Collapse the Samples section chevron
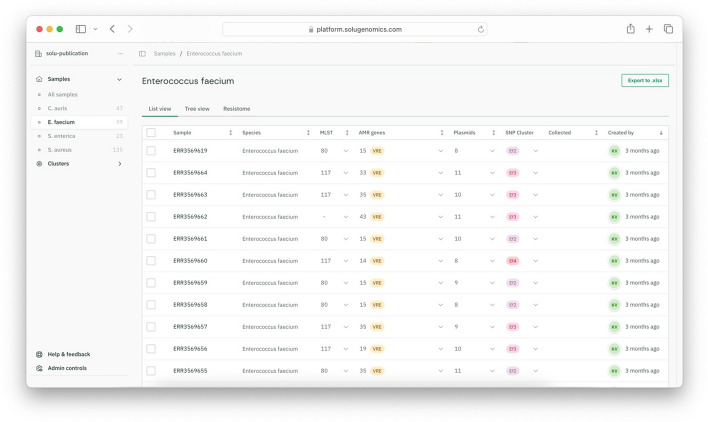708x422 pixels. (x=119, y=79)
